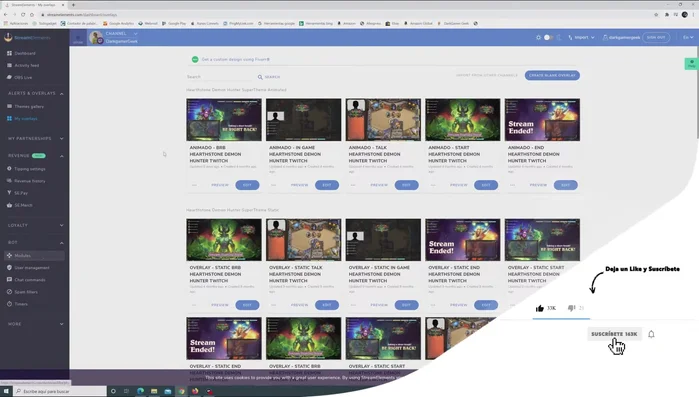The height and width of the screenshot is (397, 699).
Task: Click the Windows taskbar search box
Action: click(x=59, y=391)
